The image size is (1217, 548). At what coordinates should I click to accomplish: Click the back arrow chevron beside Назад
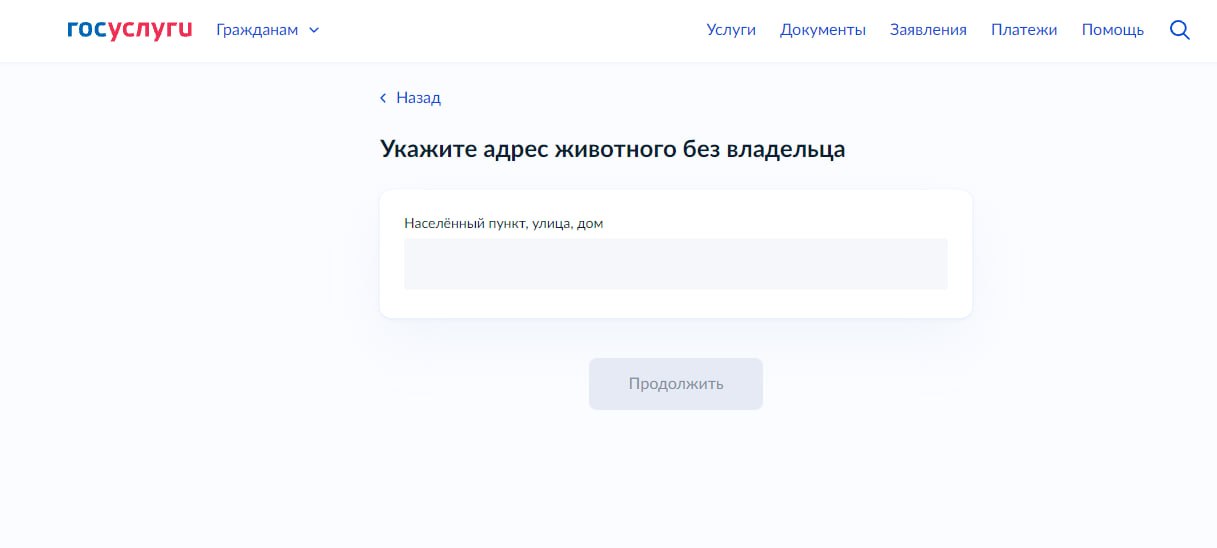click(x=383, y=98)
